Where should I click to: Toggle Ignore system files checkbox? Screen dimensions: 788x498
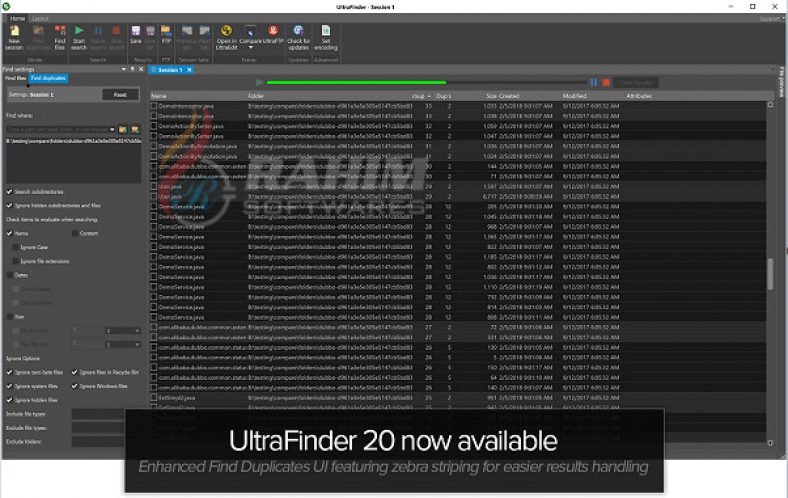coord(10,386)
